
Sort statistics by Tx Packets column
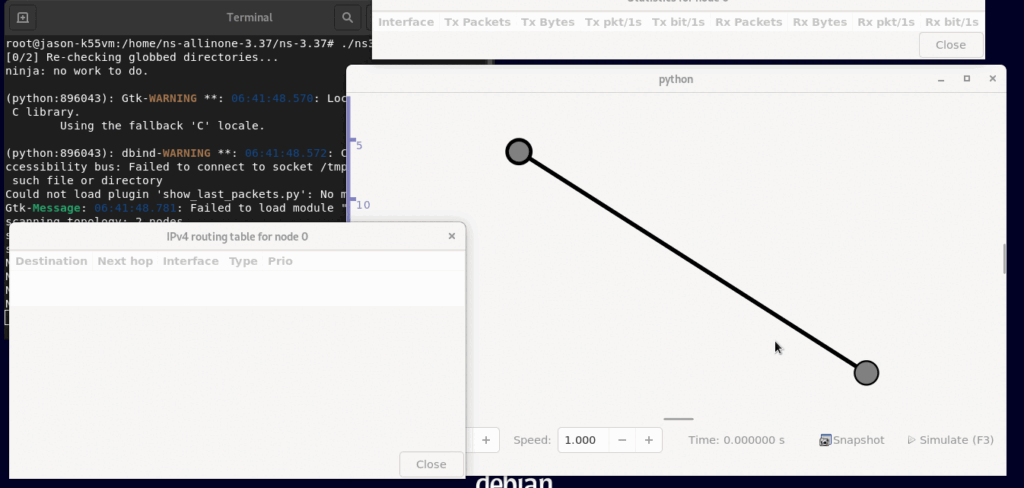477,22
